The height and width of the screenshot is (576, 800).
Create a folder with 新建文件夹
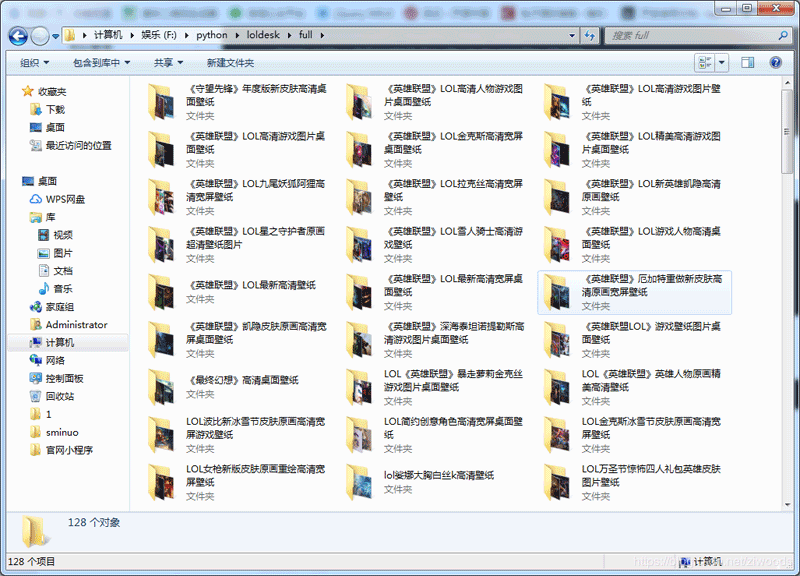coord(230,63)
